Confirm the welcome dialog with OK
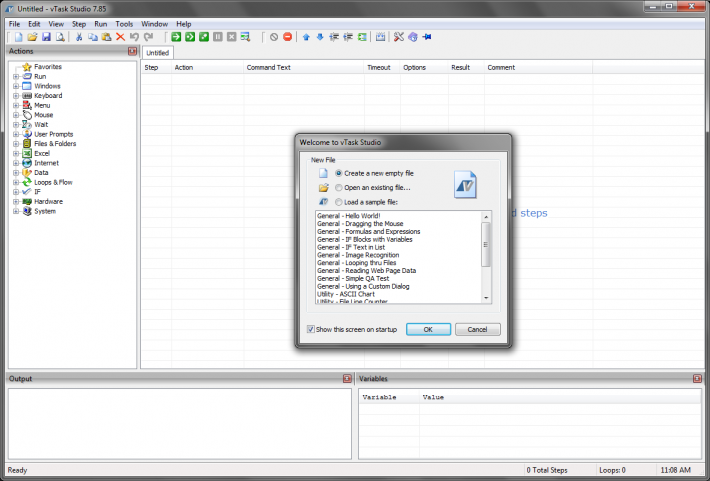The image size is (710, 481). [428, 329]
